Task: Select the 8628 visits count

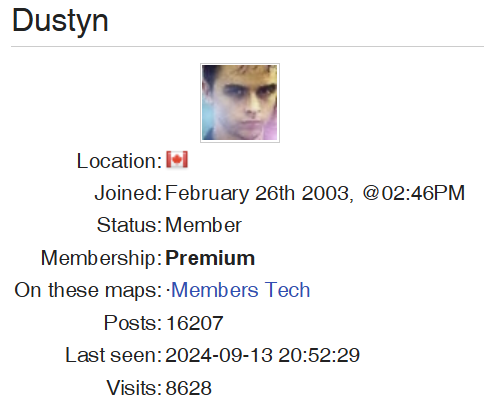Action: [188, 388]
